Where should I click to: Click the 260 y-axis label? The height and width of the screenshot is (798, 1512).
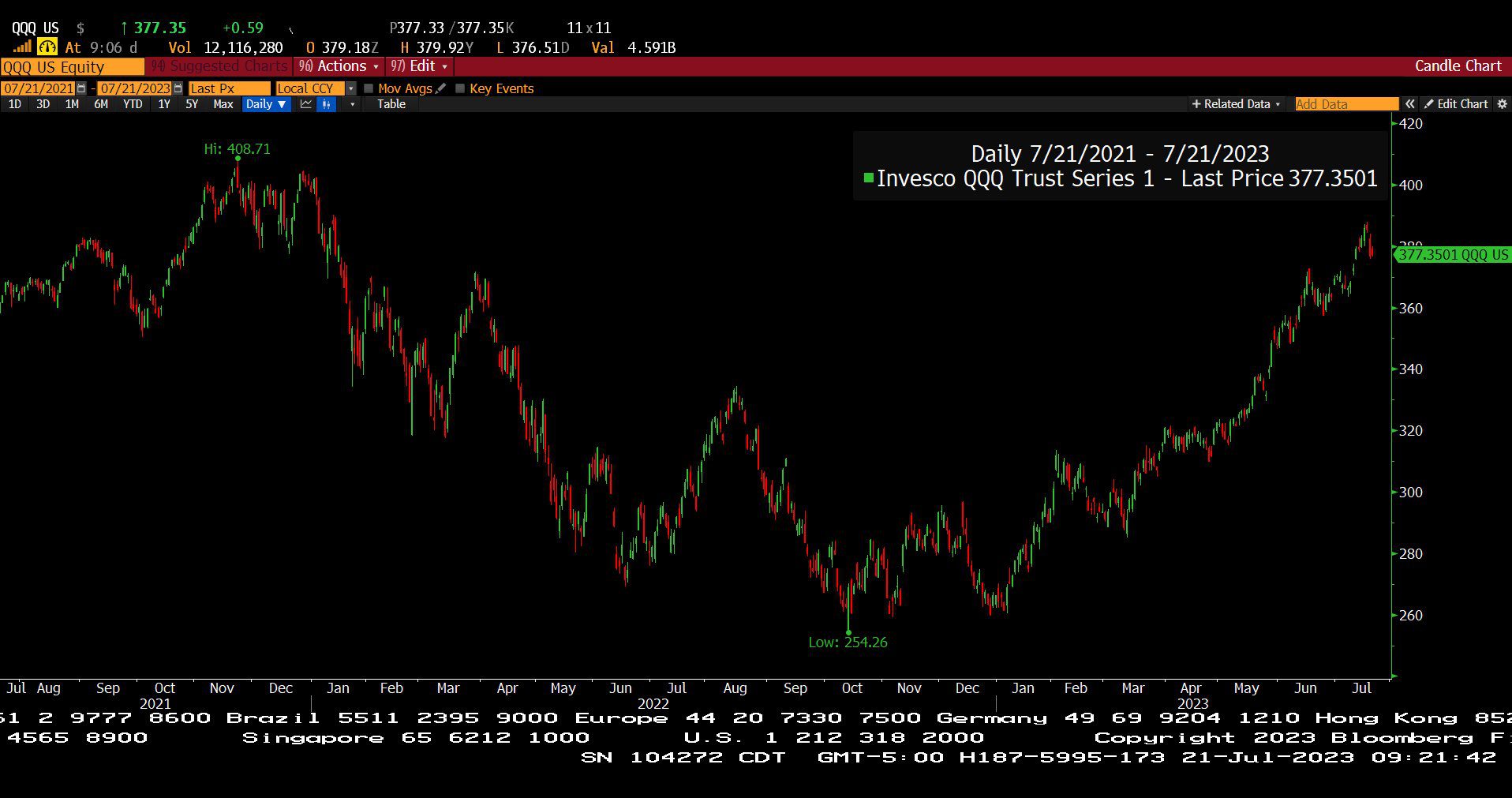click(x=1411, y=615)
